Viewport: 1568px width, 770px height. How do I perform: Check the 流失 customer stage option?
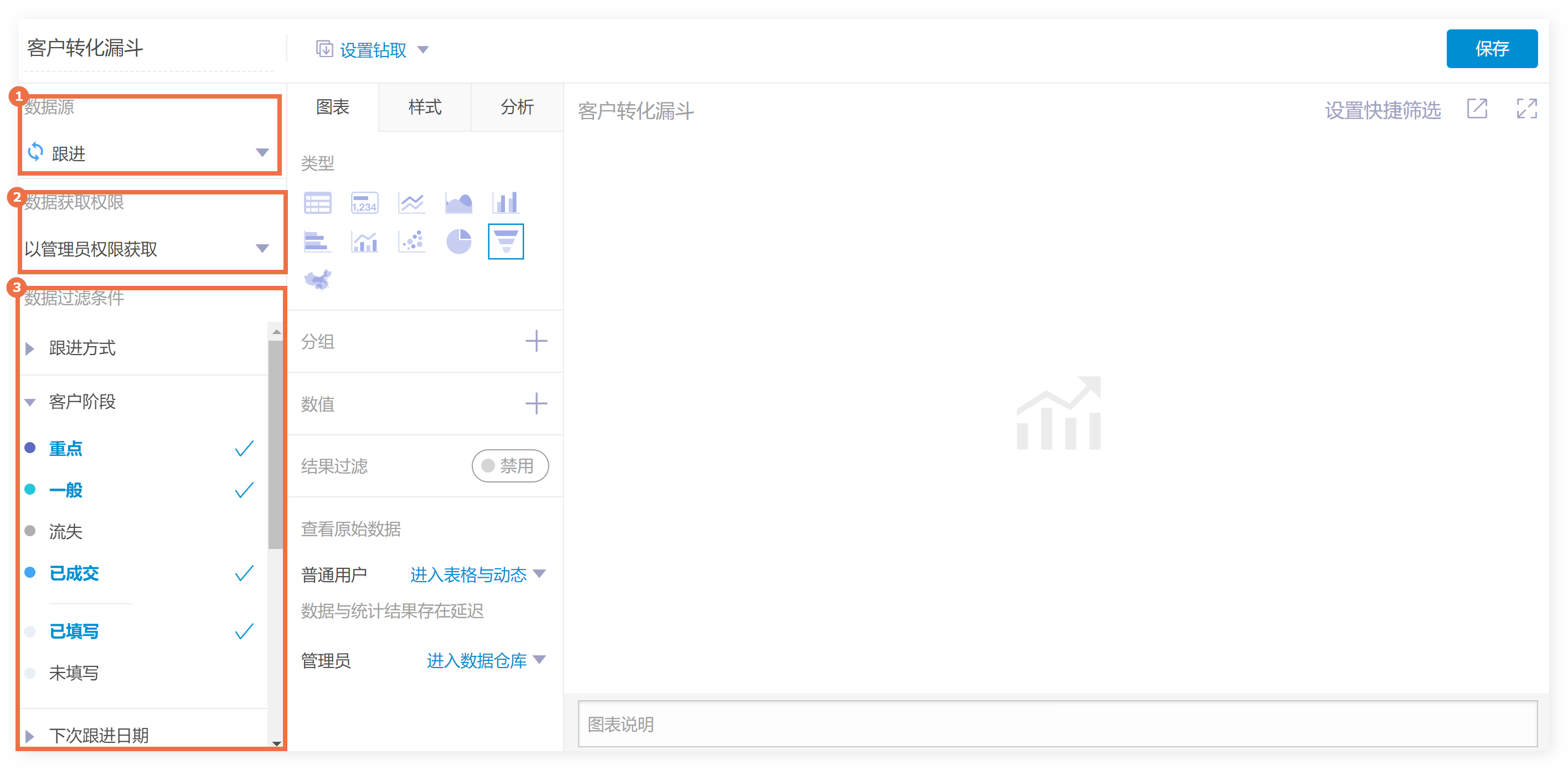(x=66, y=531)
